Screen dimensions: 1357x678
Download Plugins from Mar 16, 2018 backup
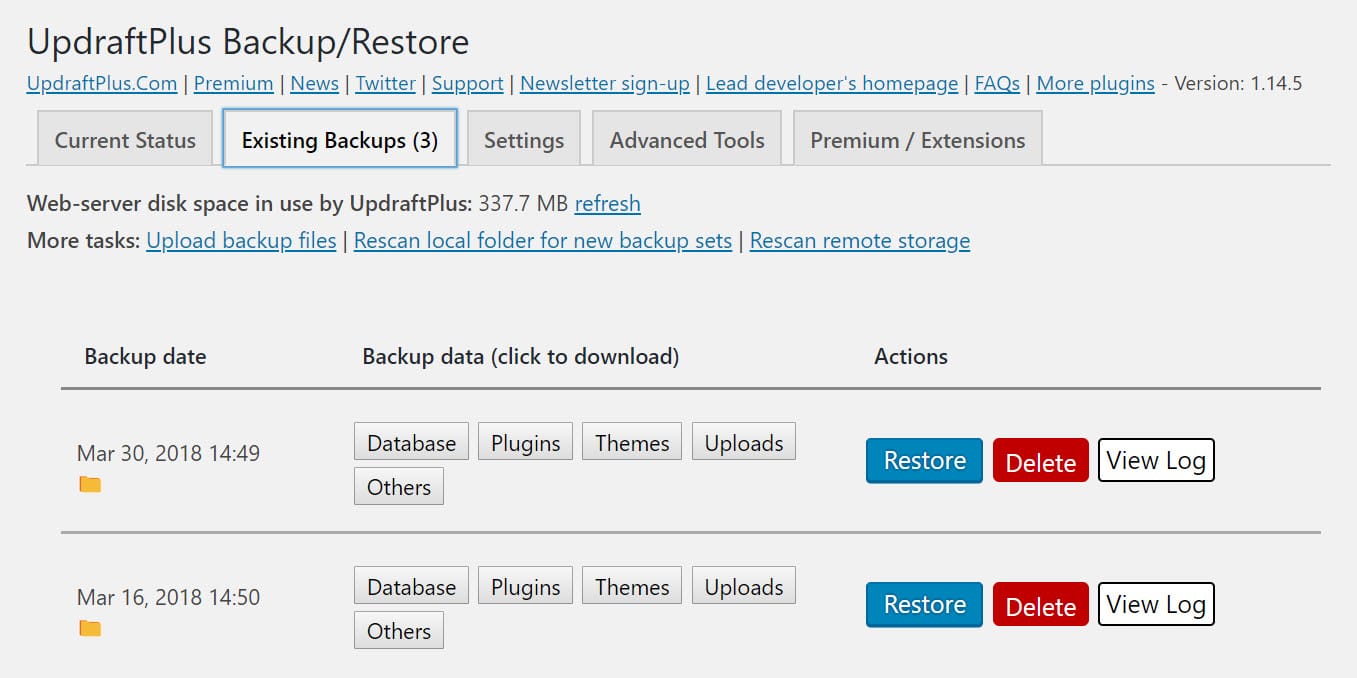click(x=525, y=587)
